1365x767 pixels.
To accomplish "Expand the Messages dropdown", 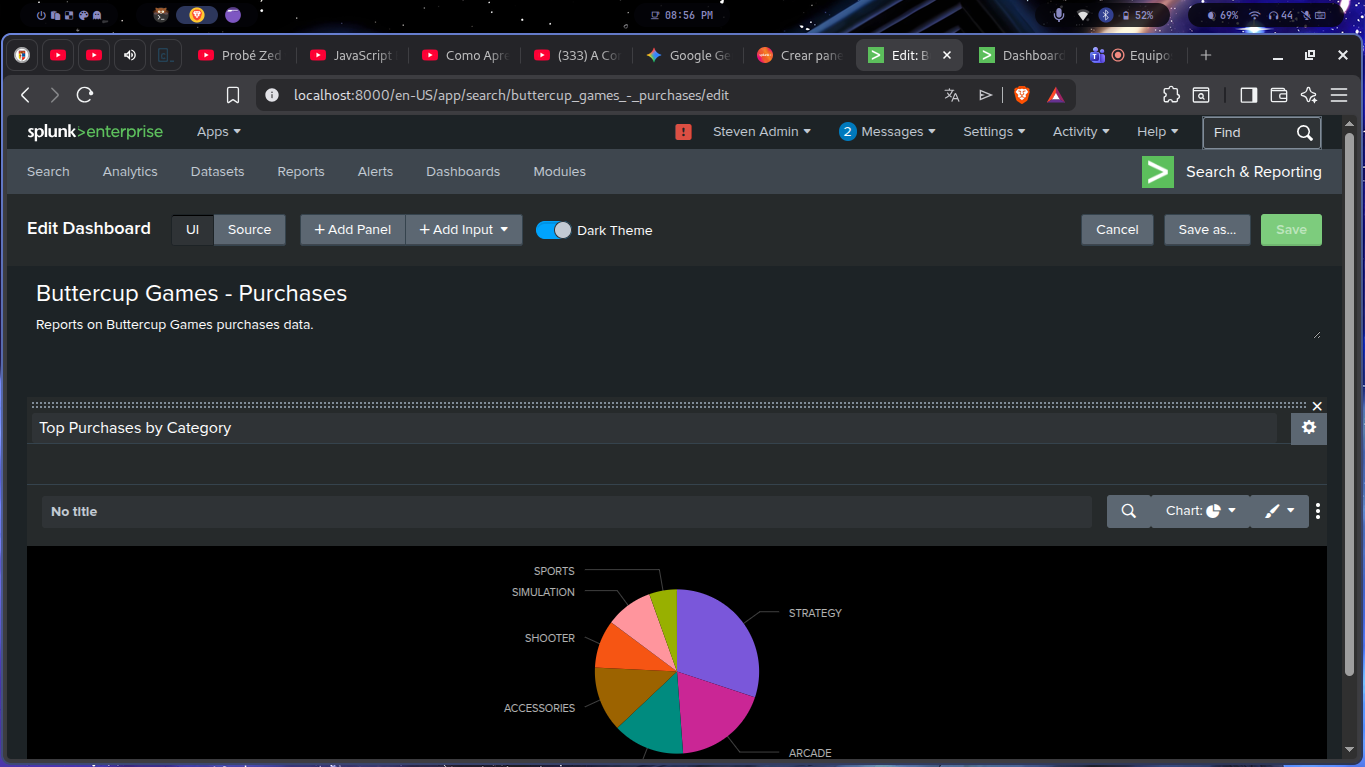I will [886, 131].
